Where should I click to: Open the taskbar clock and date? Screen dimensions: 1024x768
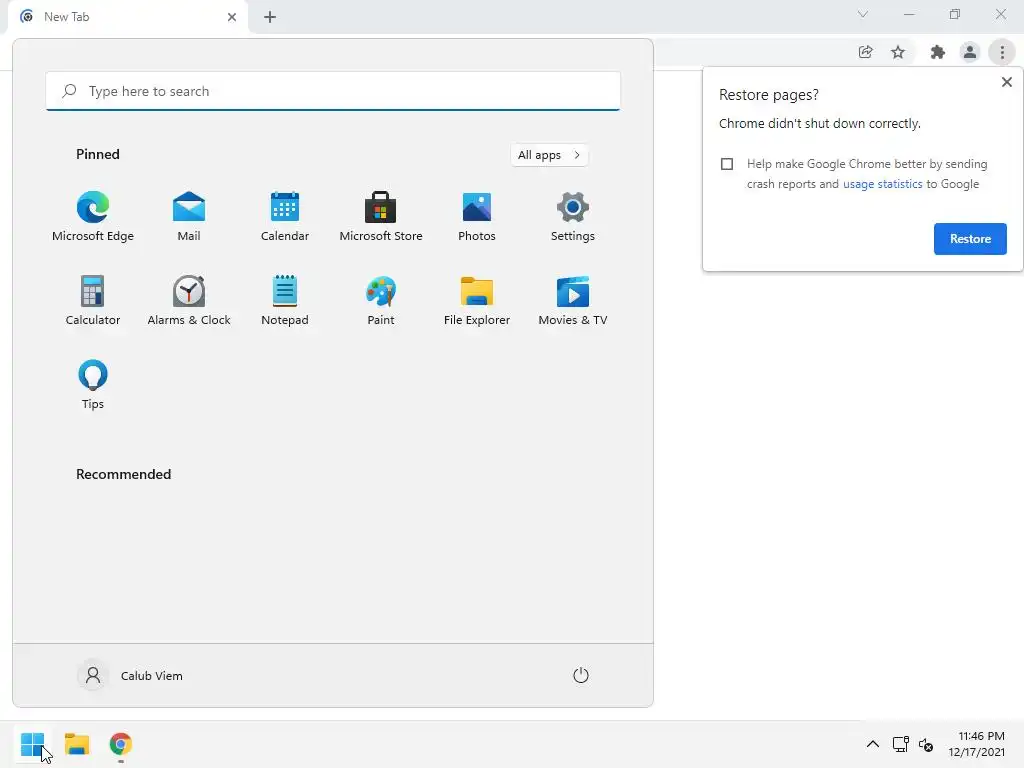[x=977, y=744]
